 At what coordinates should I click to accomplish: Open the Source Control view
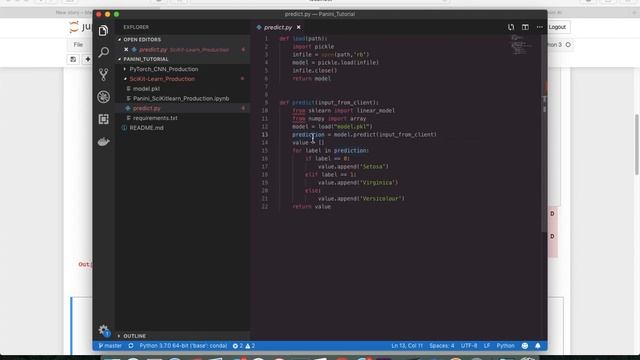[x=103, y=75]
